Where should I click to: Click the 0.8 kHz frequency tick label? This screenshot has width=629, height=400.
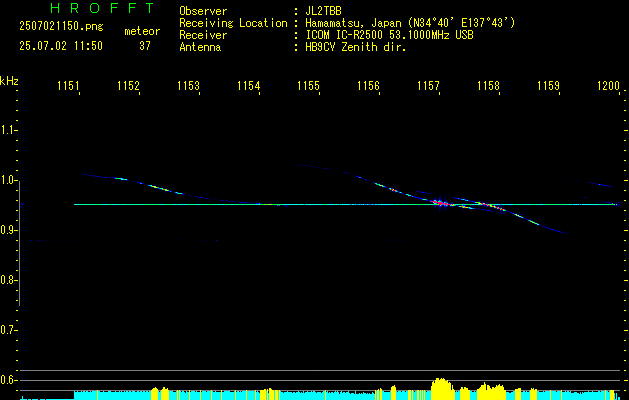coord(9,280)
